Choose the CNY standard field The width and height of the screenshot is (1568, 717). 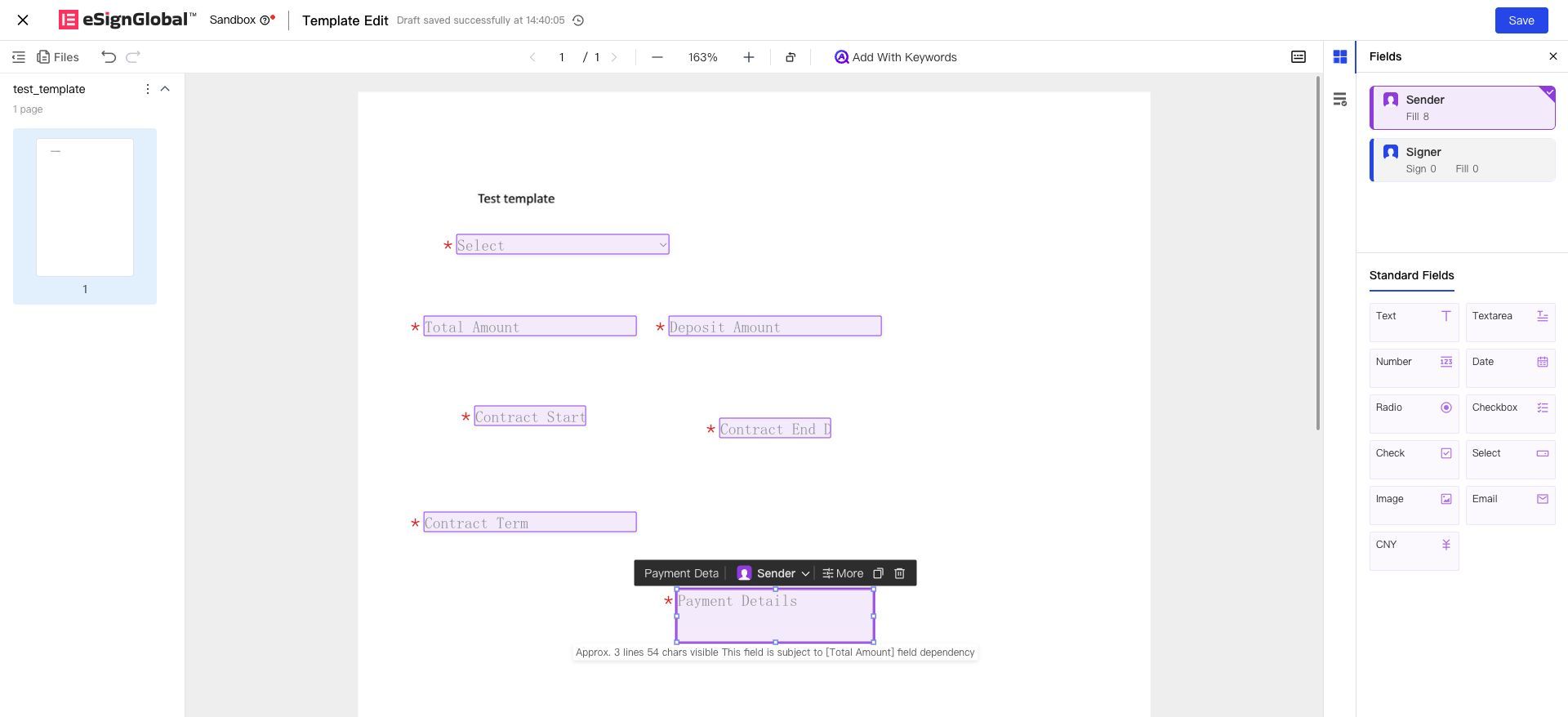[1414, 551]
